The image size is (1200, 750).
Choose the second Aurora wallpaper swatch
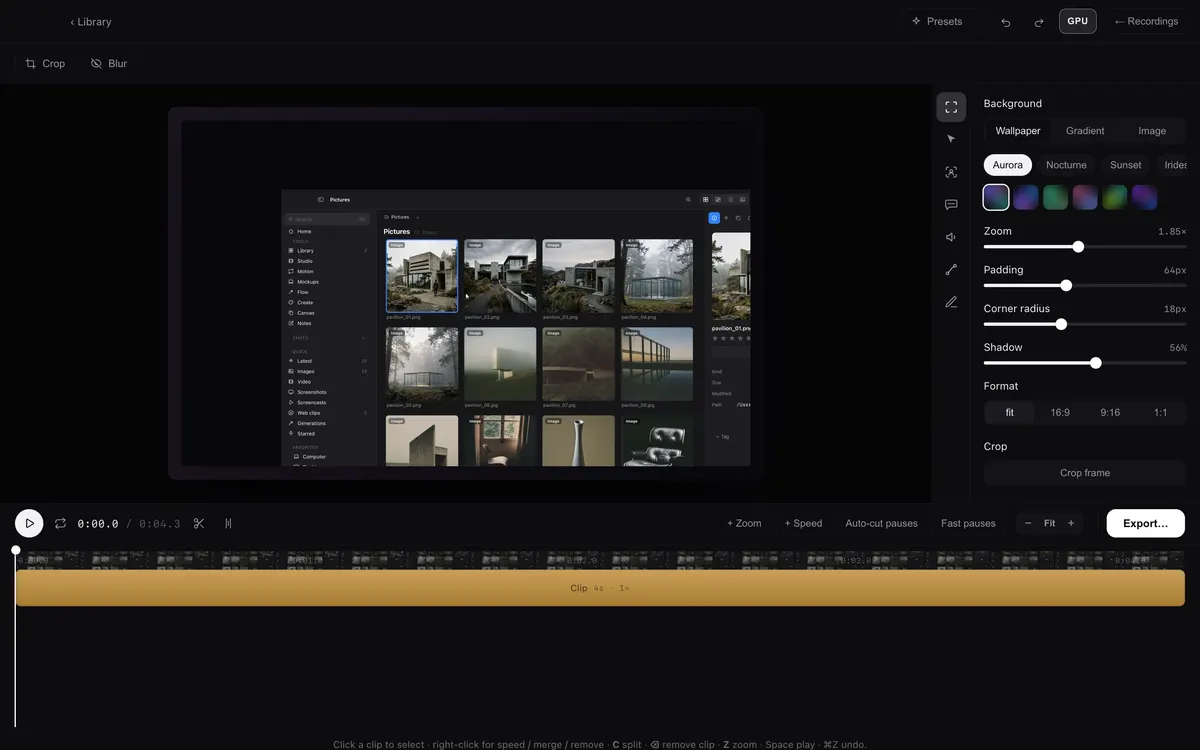click(x=1026, y=197)
